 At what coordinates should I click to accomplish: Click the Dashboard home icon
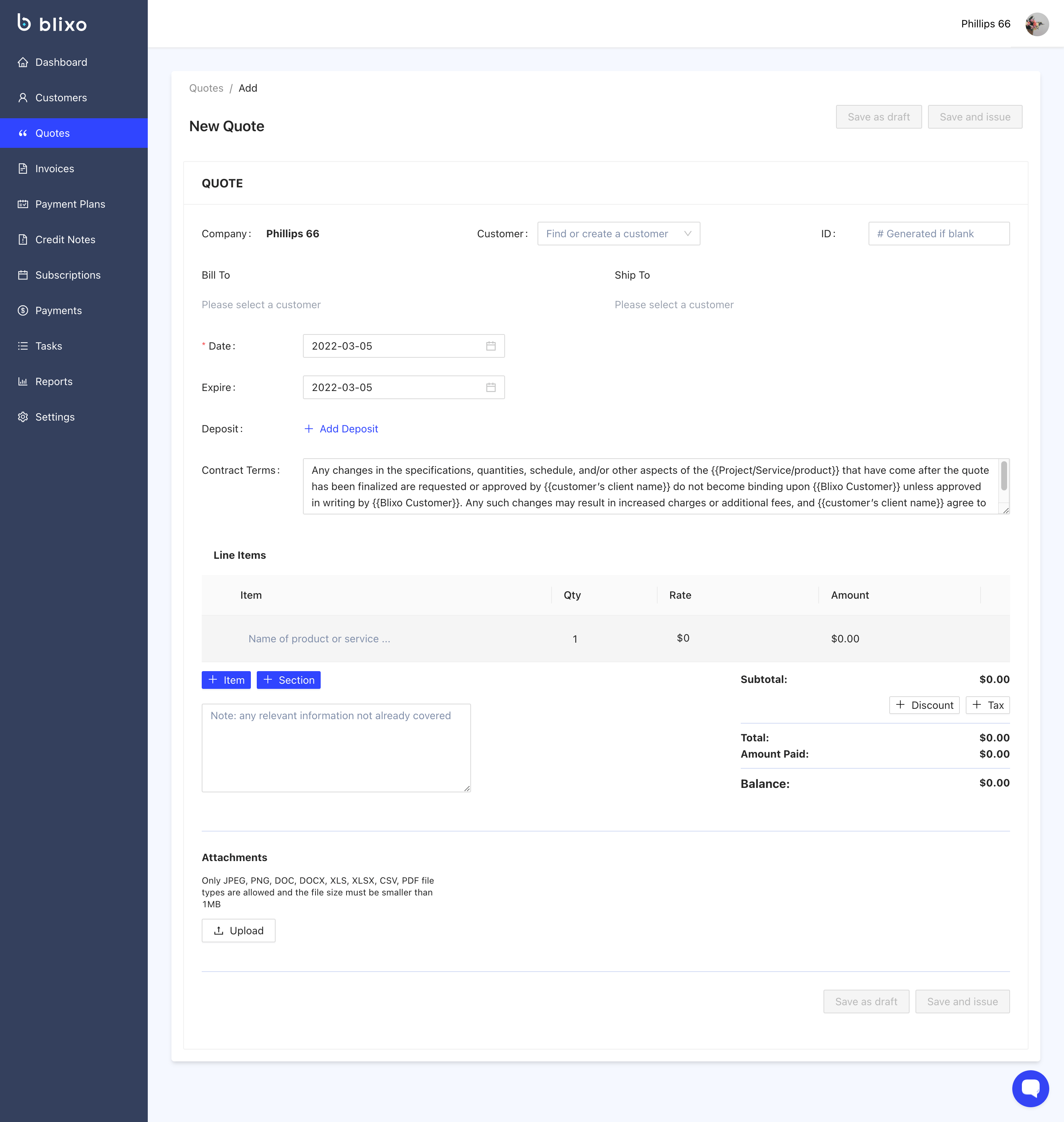coord(23,62)
